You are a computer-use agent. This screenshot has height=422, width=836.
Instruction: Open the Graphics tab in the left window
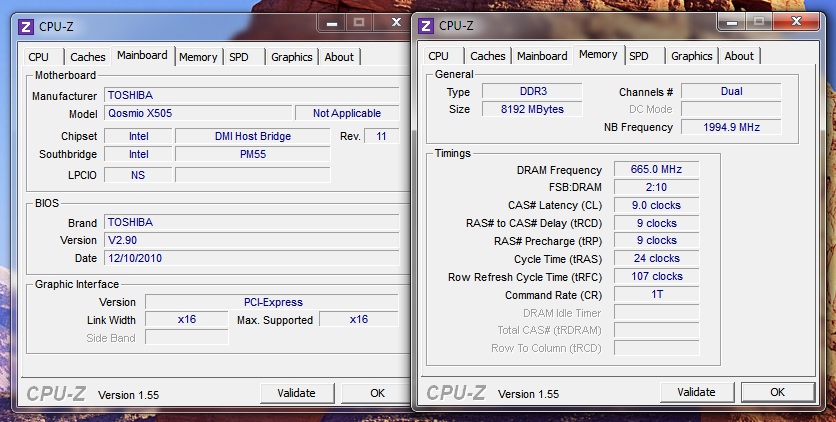[292, 57]
